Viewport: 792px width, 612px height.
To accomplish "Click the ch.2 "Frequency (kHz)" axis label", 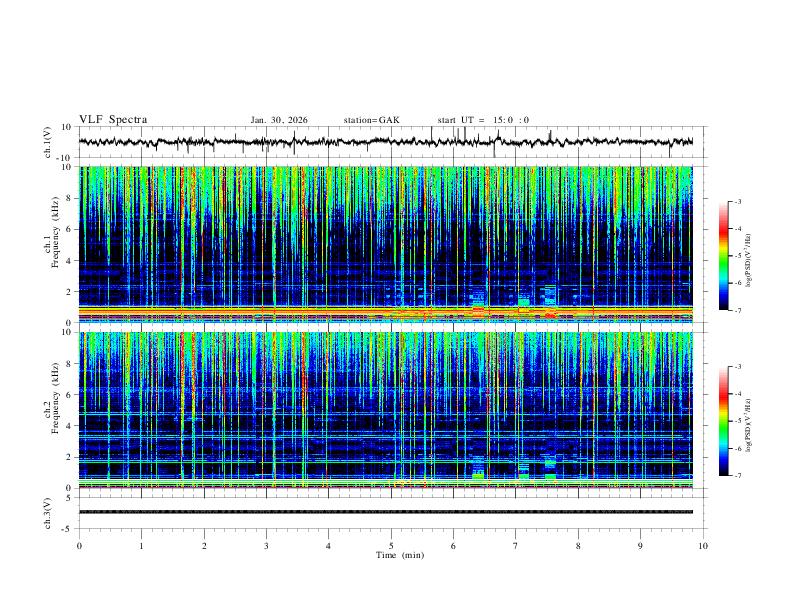I will click(55, 398).
